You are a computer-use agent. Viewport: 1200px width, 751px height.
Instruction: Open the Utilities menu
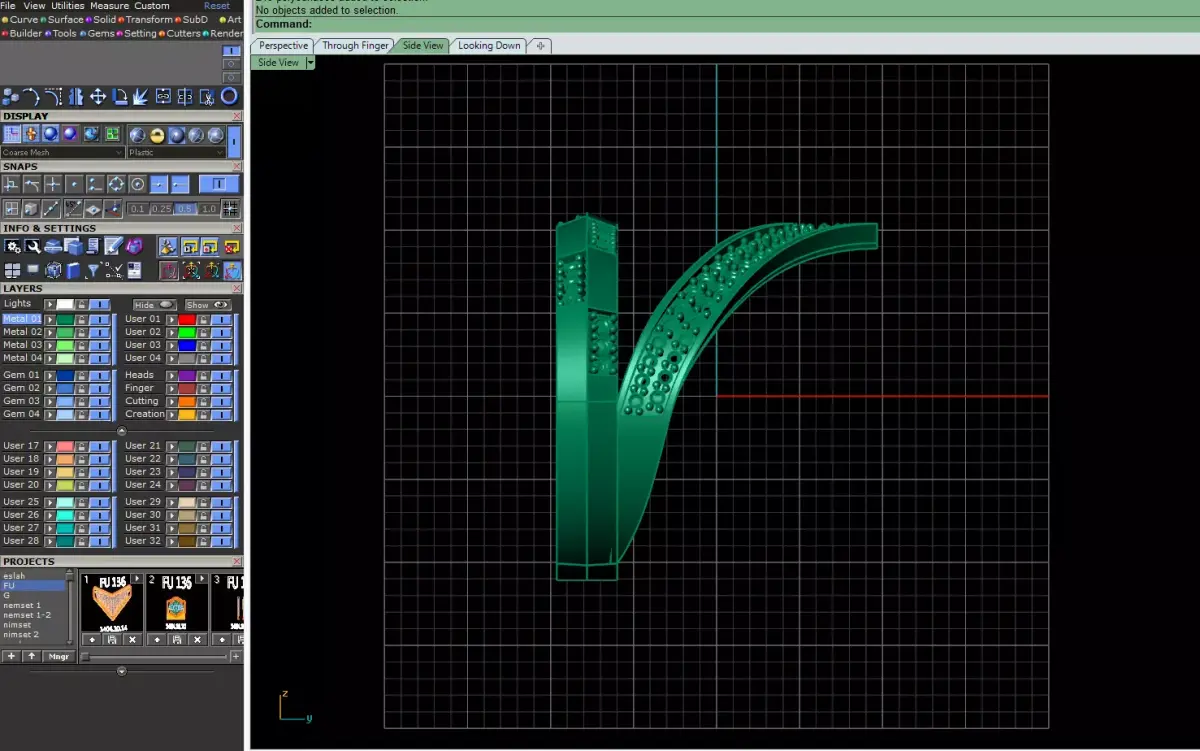(x=68, y=6)
